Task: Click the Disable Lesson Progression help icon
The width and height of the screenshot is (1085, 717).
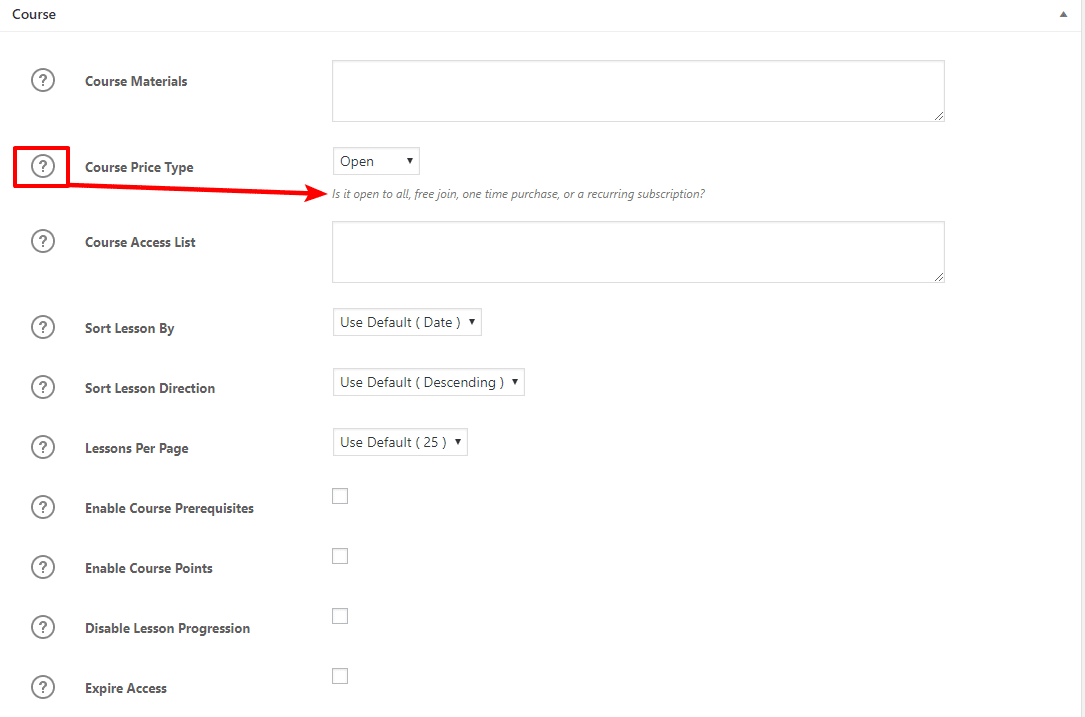Action: tap(43, 626)
